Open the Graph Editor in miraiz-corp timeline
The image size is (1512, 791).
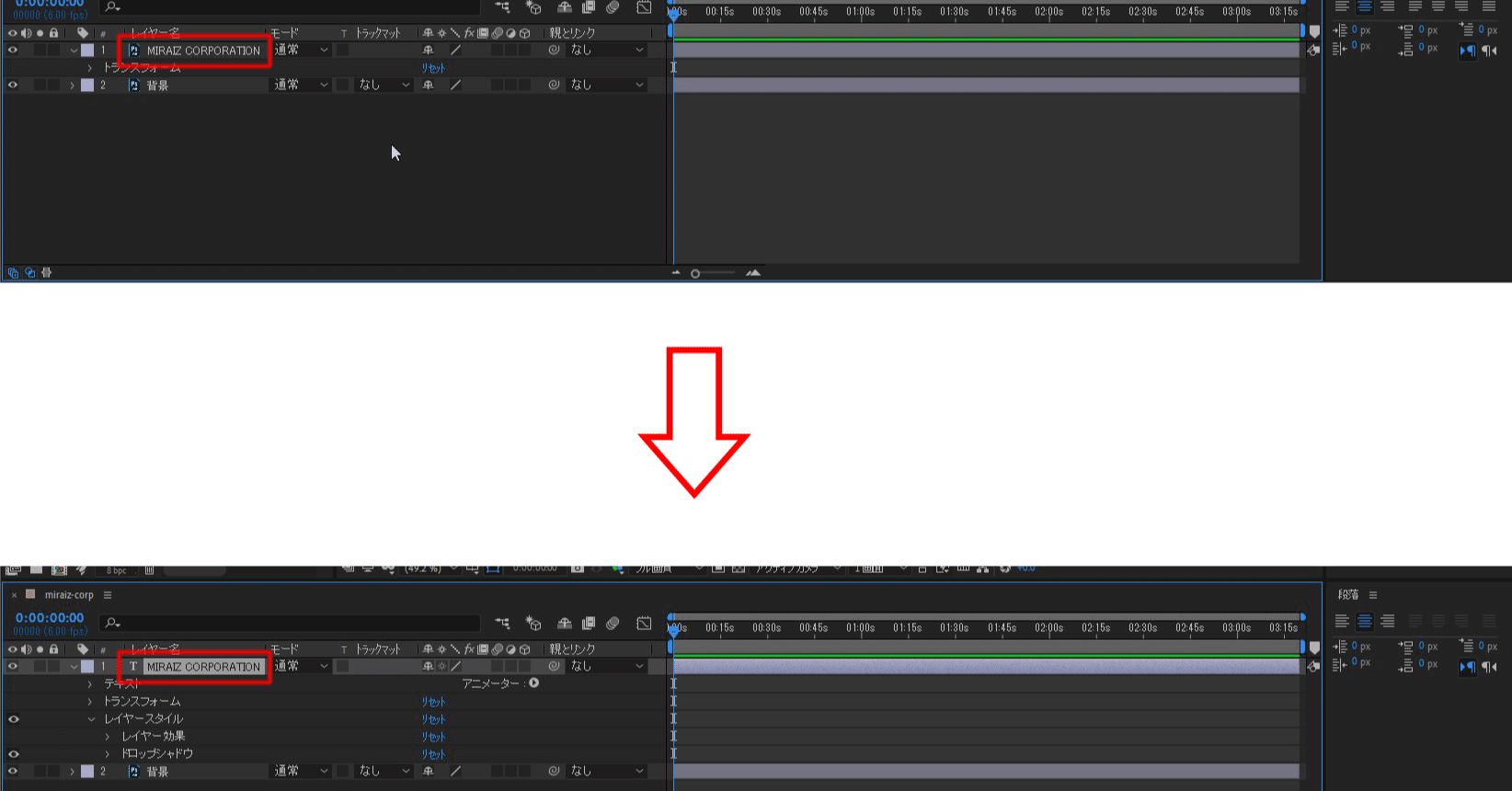[x=644, y=624]
